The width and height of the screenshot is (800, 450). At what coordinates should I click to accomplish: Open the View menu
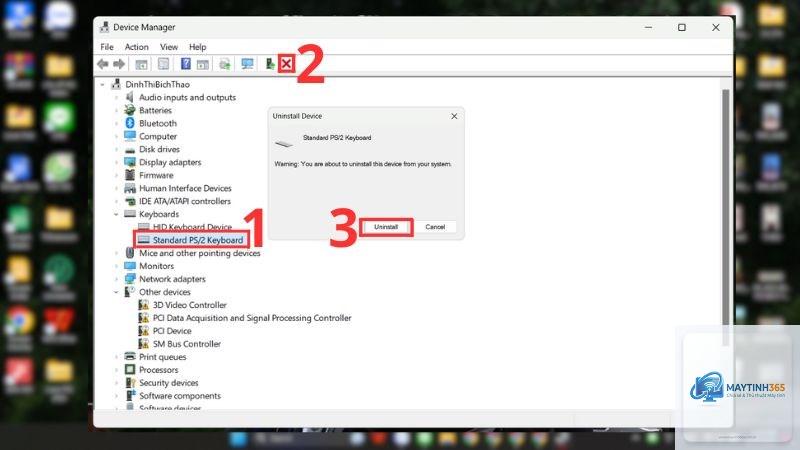(x=169, y=46)
